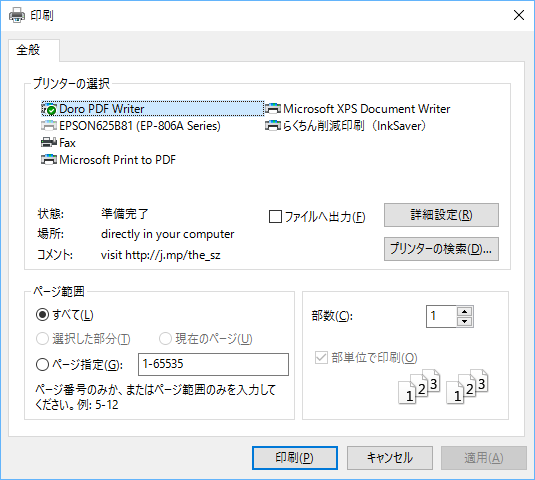This screenshot has height=480, width=535.
Task: Select Microsoft XPS Document Writer icon
Action: [x=273, y=109]
